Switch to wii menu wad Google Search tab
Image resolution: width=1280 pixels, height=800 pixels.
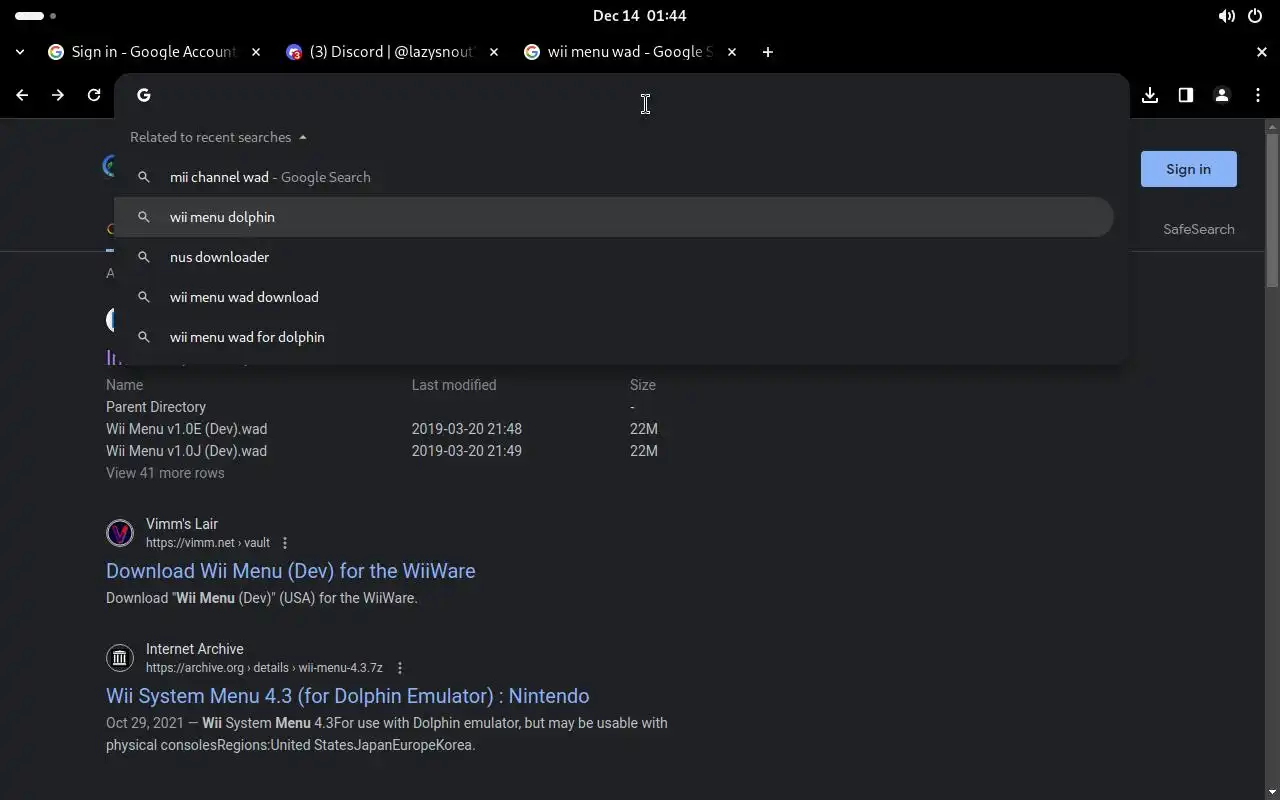tap(629, 52)
